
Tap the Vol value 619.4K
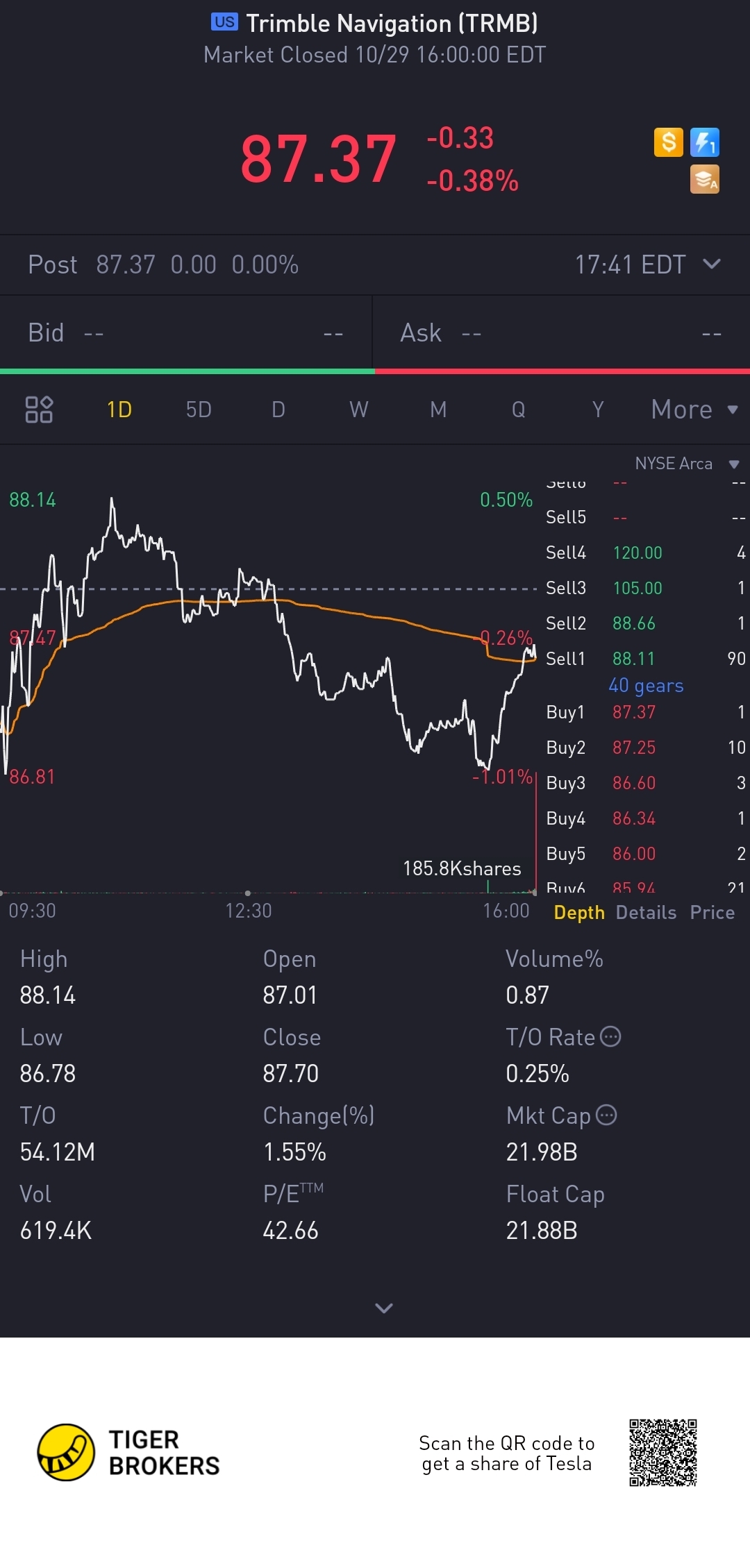click(x=56, y=1231)
